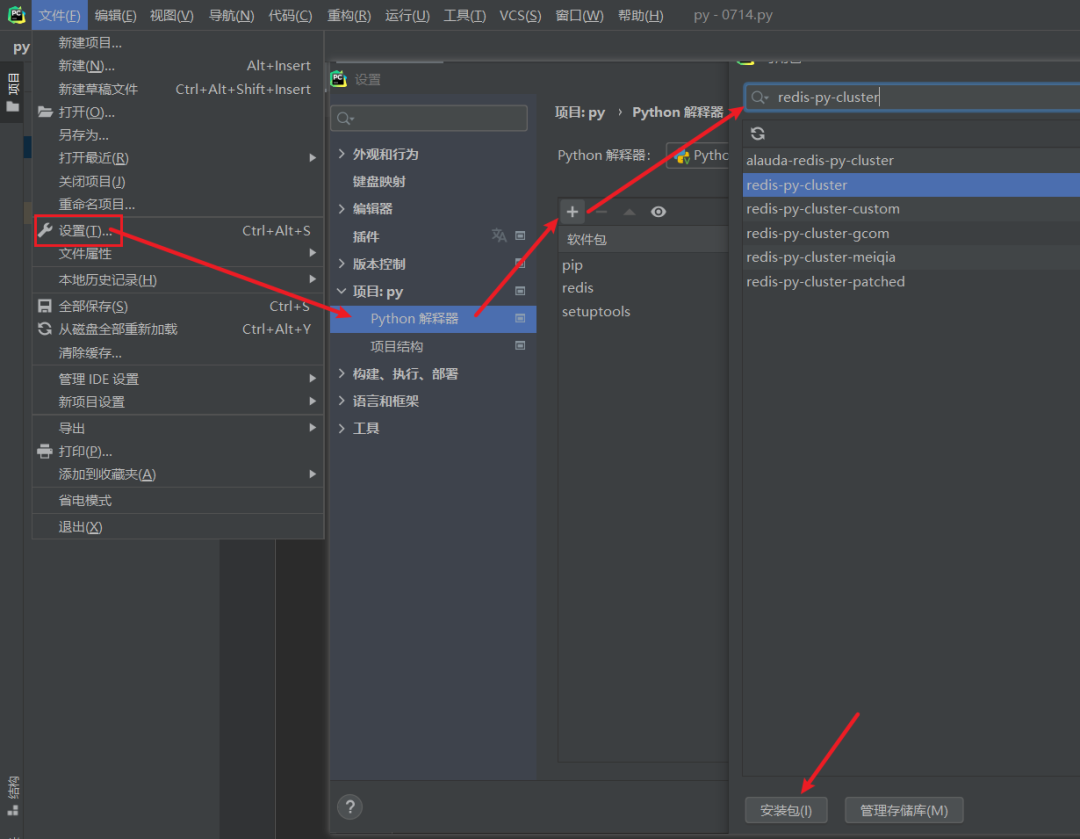
Task: Expand the 本地历史记录(H) submenu arrow
Action: click(313, 279)
